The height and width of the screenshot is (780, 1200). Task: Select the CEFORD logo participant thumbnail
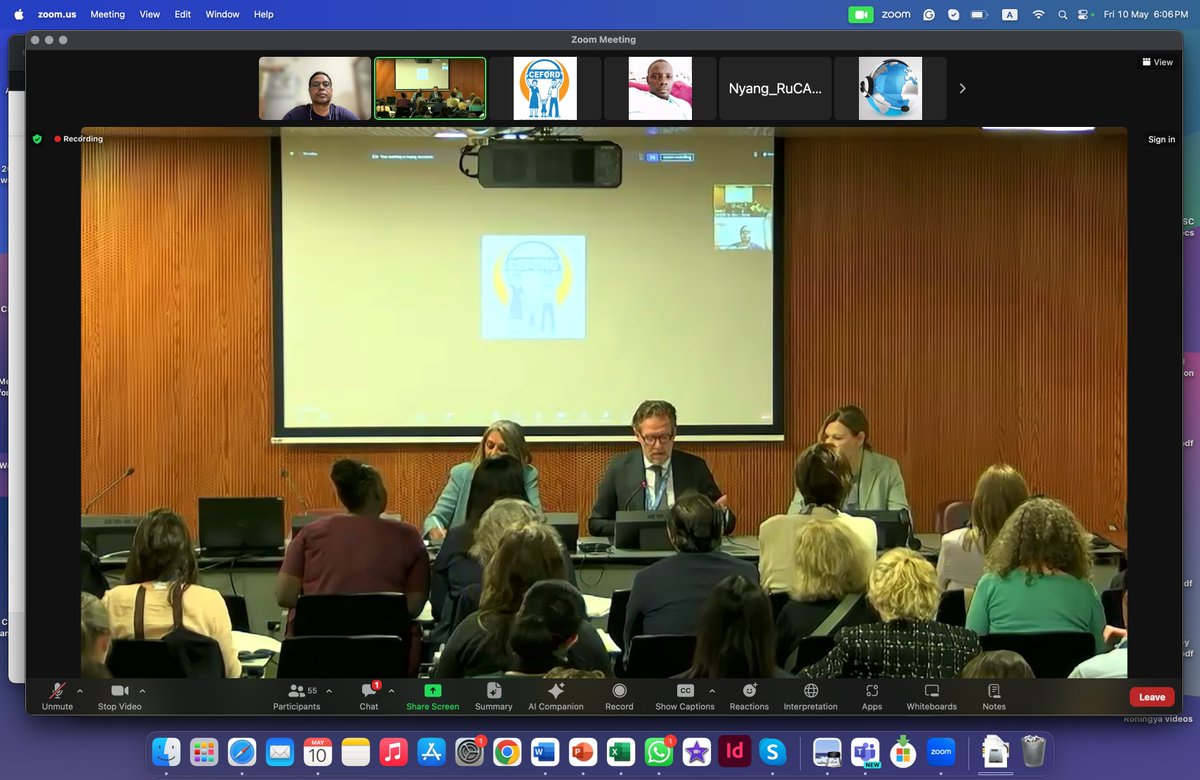545,88
